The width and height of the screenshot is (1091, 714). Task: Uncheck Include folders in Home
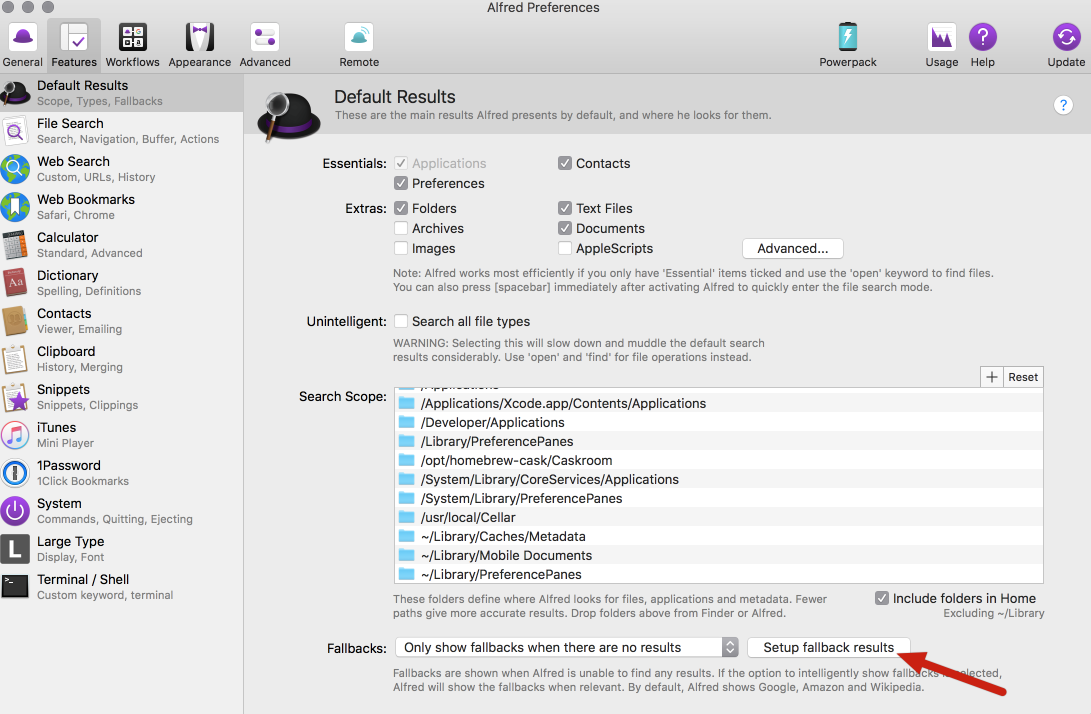tap(882, 598)
